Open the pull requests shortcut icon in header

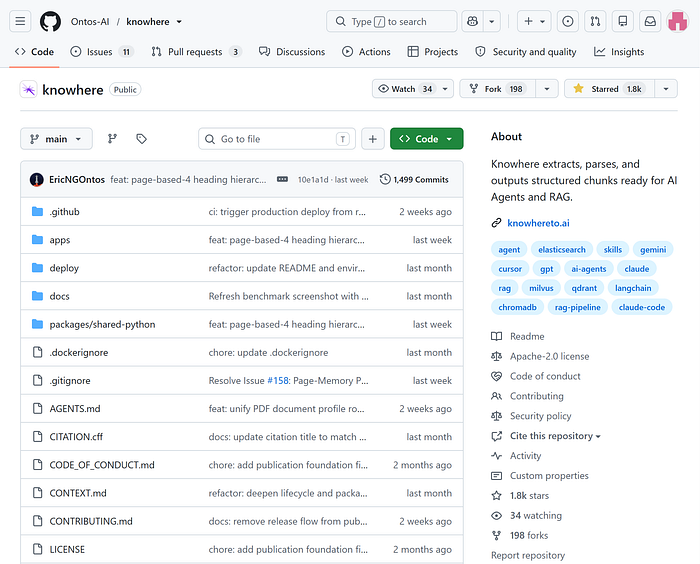click(595, 21)
